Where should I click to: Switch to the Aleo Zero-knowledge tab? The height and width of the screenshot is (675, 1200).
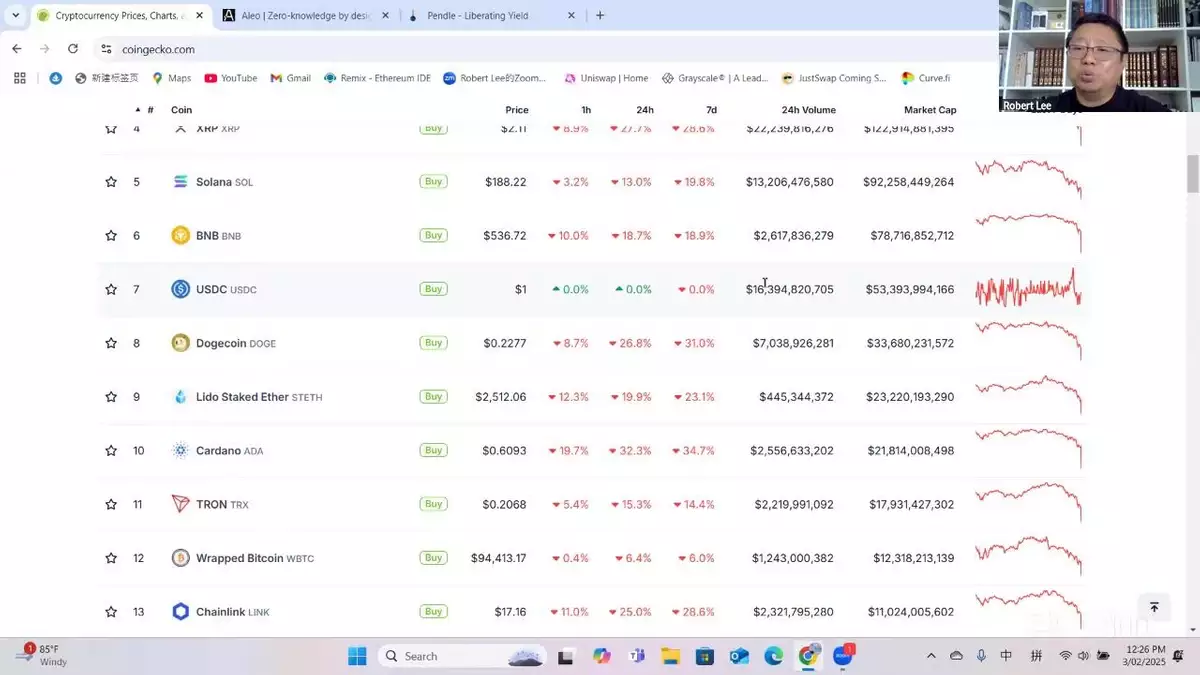click(x=307, y=16)
